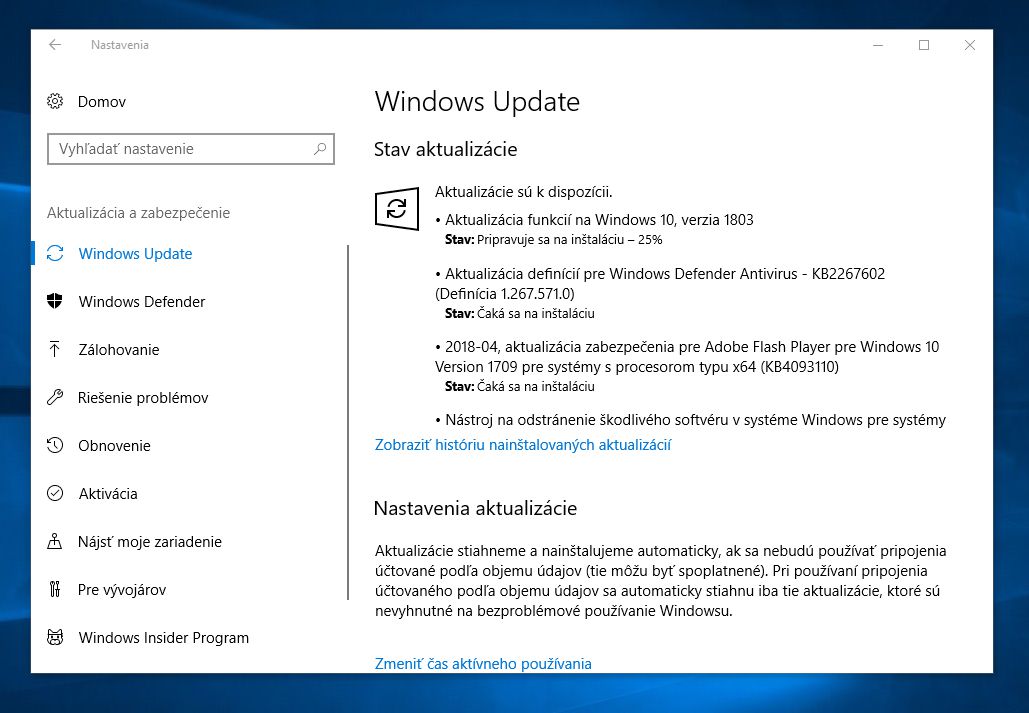The height and width of the screenshot is (713, 1029).
Task: Click the Nastavenia window title
Action: [119, 45]
